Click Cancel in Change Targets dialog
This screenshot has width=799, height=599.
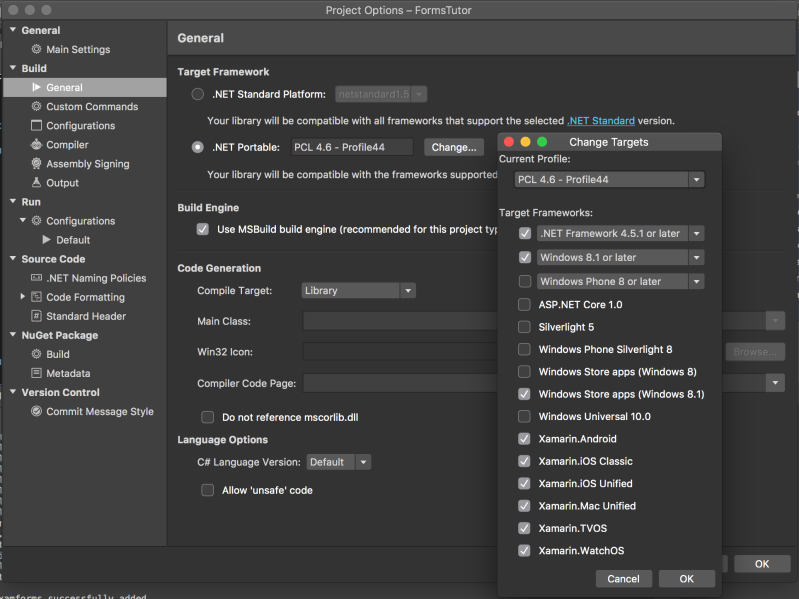[x=623, y=579]
